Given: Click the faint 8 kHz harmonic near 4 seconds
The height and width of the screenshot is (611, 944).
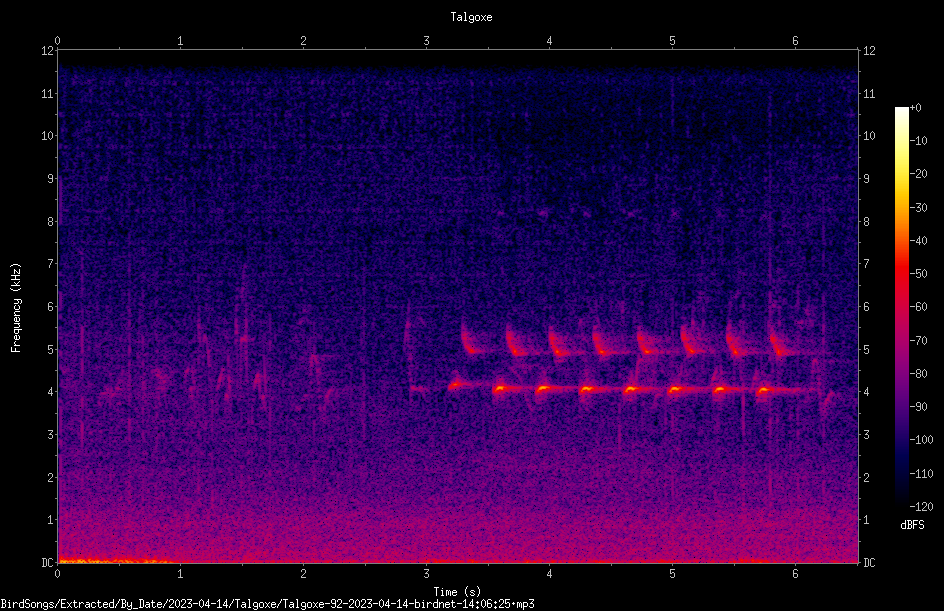Looking at the screenshot, I should [x=544, y=212].
